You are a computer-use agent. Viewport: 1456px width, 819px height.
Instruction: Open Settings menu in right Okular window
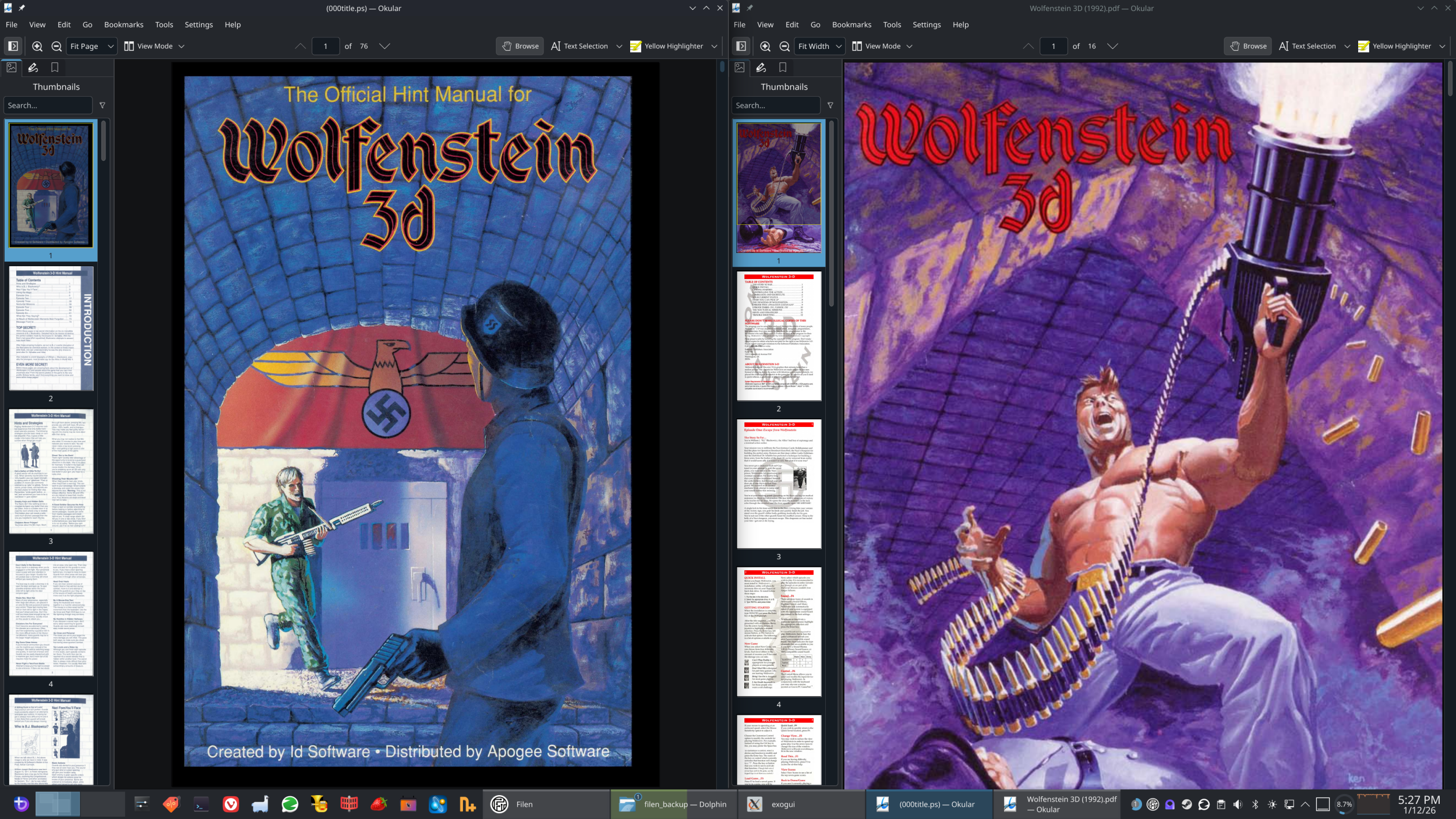(x=926, y=24)
